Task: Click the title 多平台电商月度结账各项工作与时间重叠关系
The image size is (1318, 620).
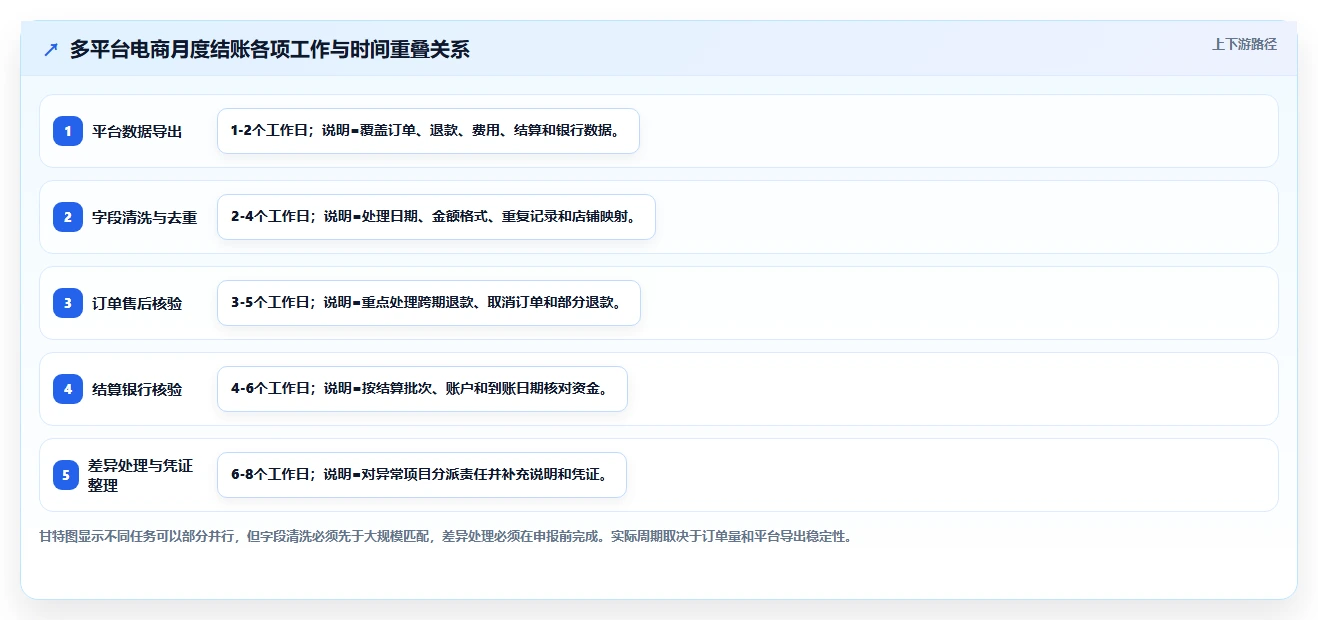Action: [270, 50]
